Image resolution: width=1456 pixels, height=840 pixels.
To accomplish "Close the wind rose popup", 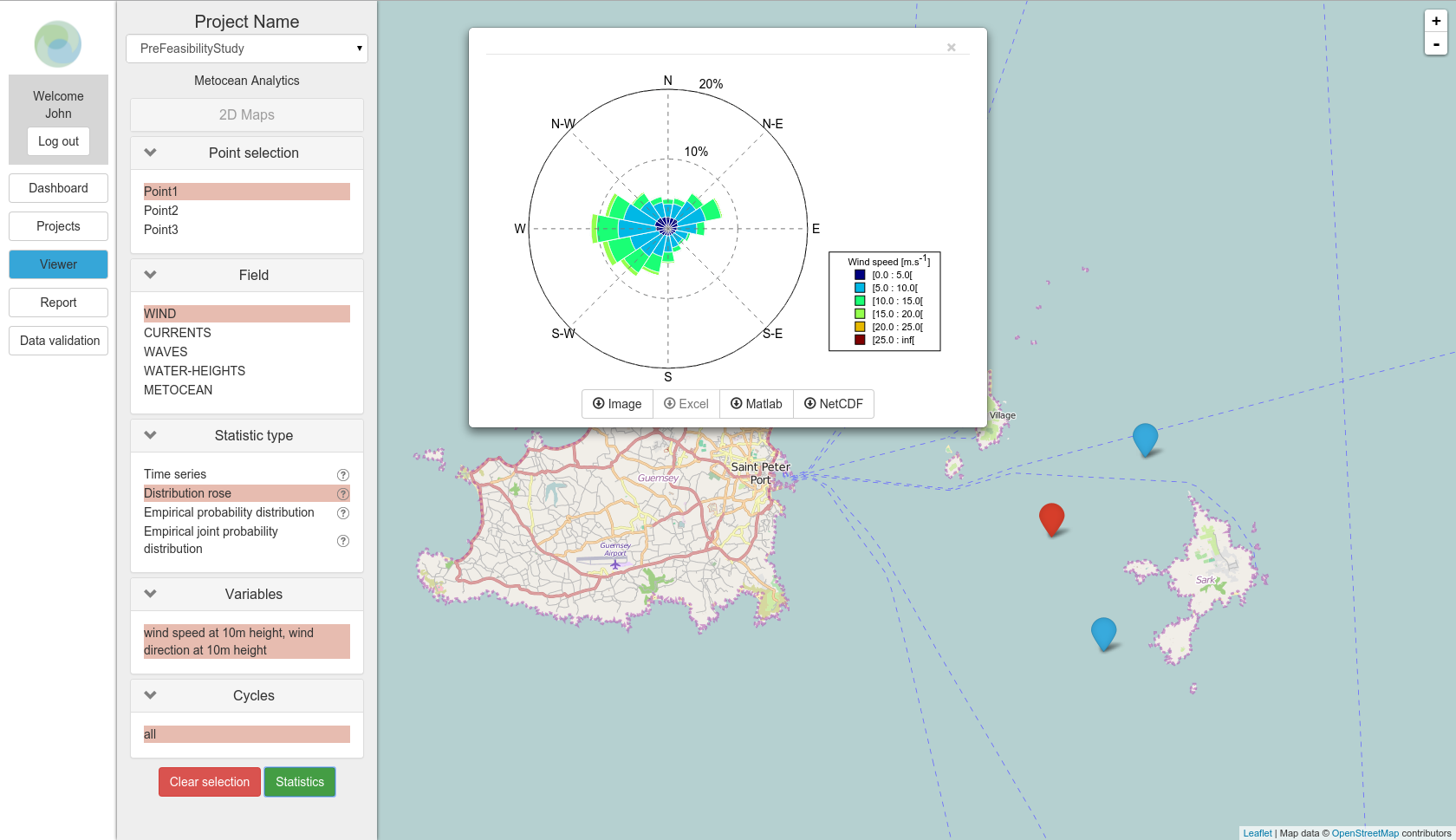I will (x=952, y=48).
